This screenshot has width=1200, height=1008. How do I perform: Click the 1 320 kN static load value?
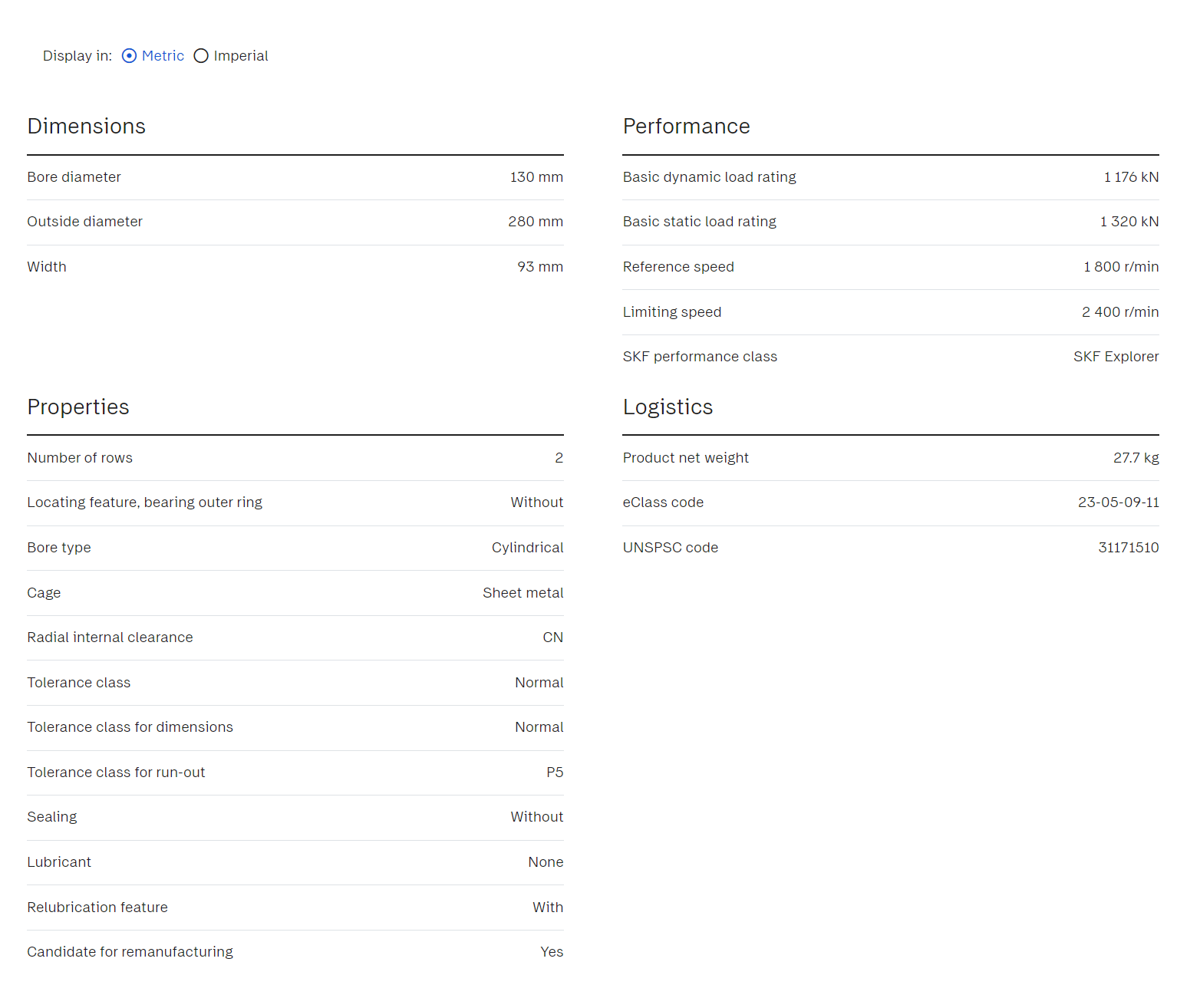coord(1129,222)
